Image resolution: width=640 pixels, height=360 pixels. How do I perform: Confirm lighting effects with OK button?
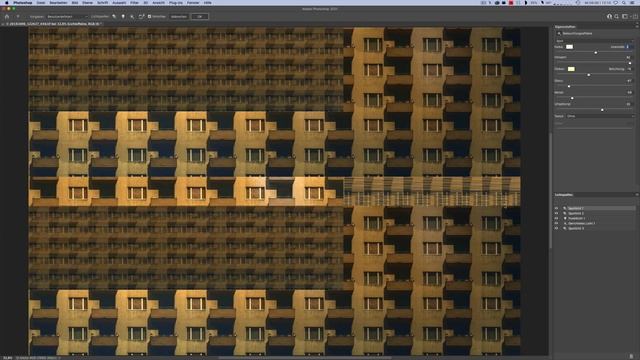pos(200,17)
